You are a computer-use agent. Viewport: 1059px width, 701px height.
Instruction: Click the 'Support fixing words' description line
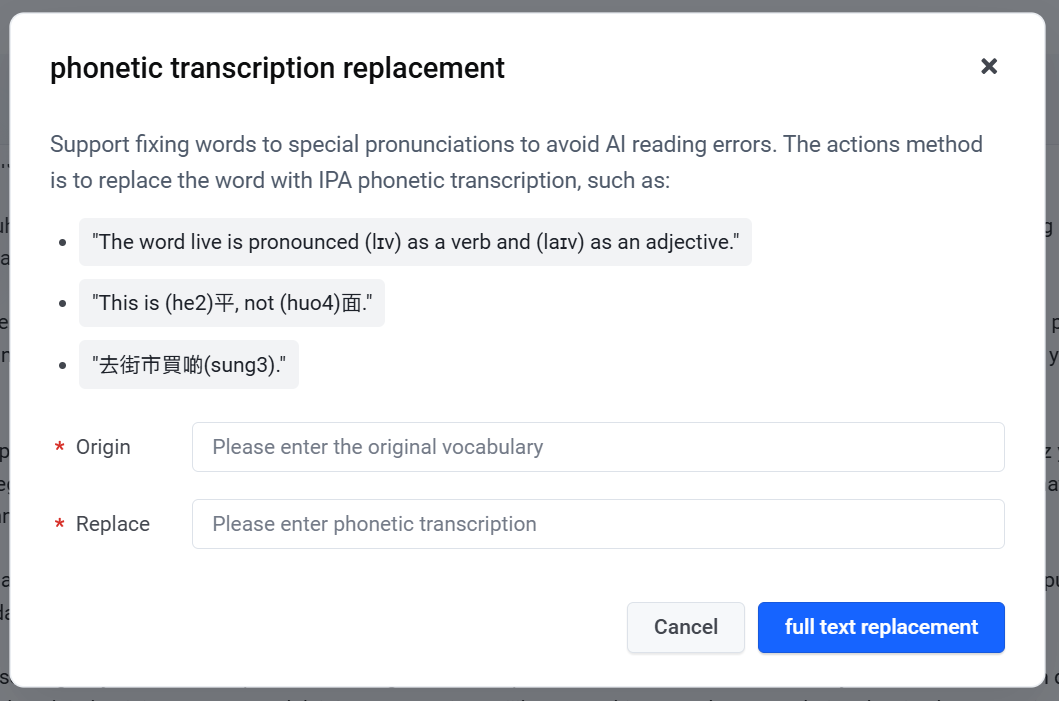(x=516, y=145)
